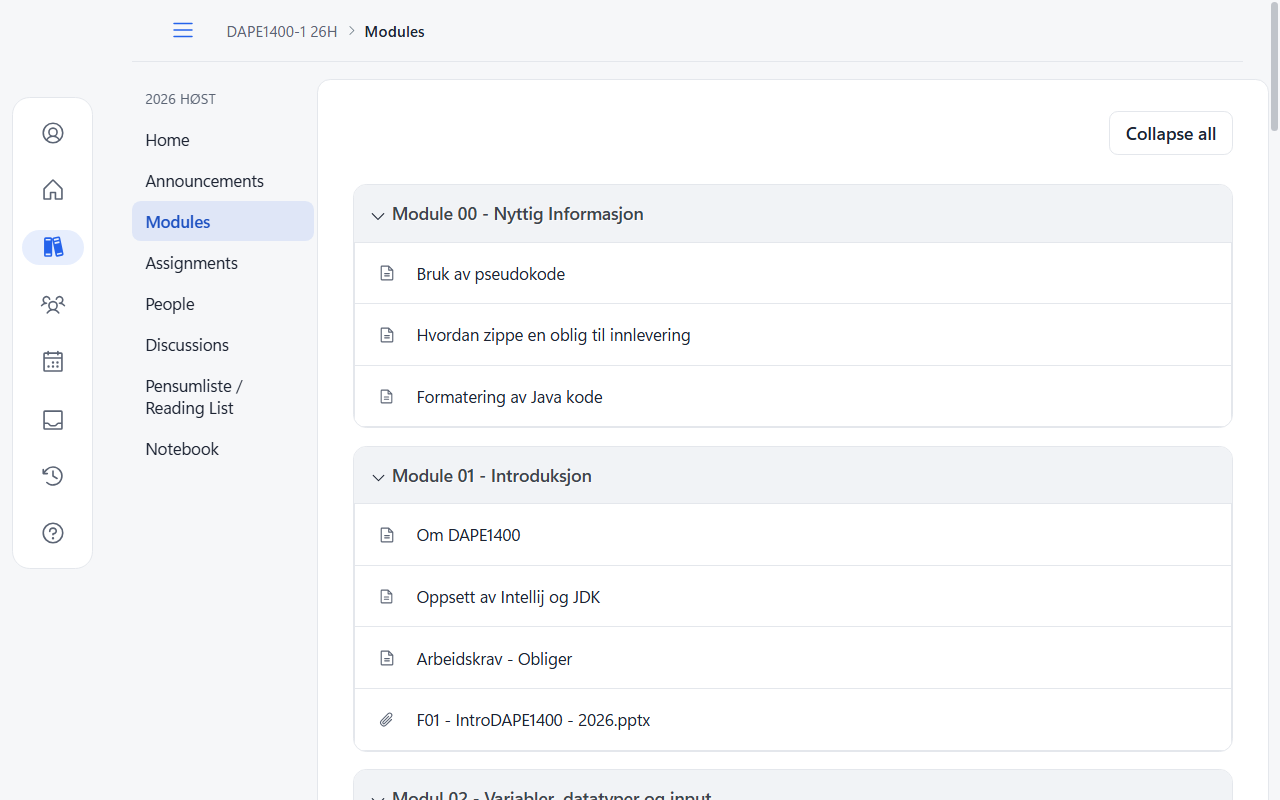Open Formatering av Java kode page
This screenshot has width=1280, height=800.
[510, 397]
